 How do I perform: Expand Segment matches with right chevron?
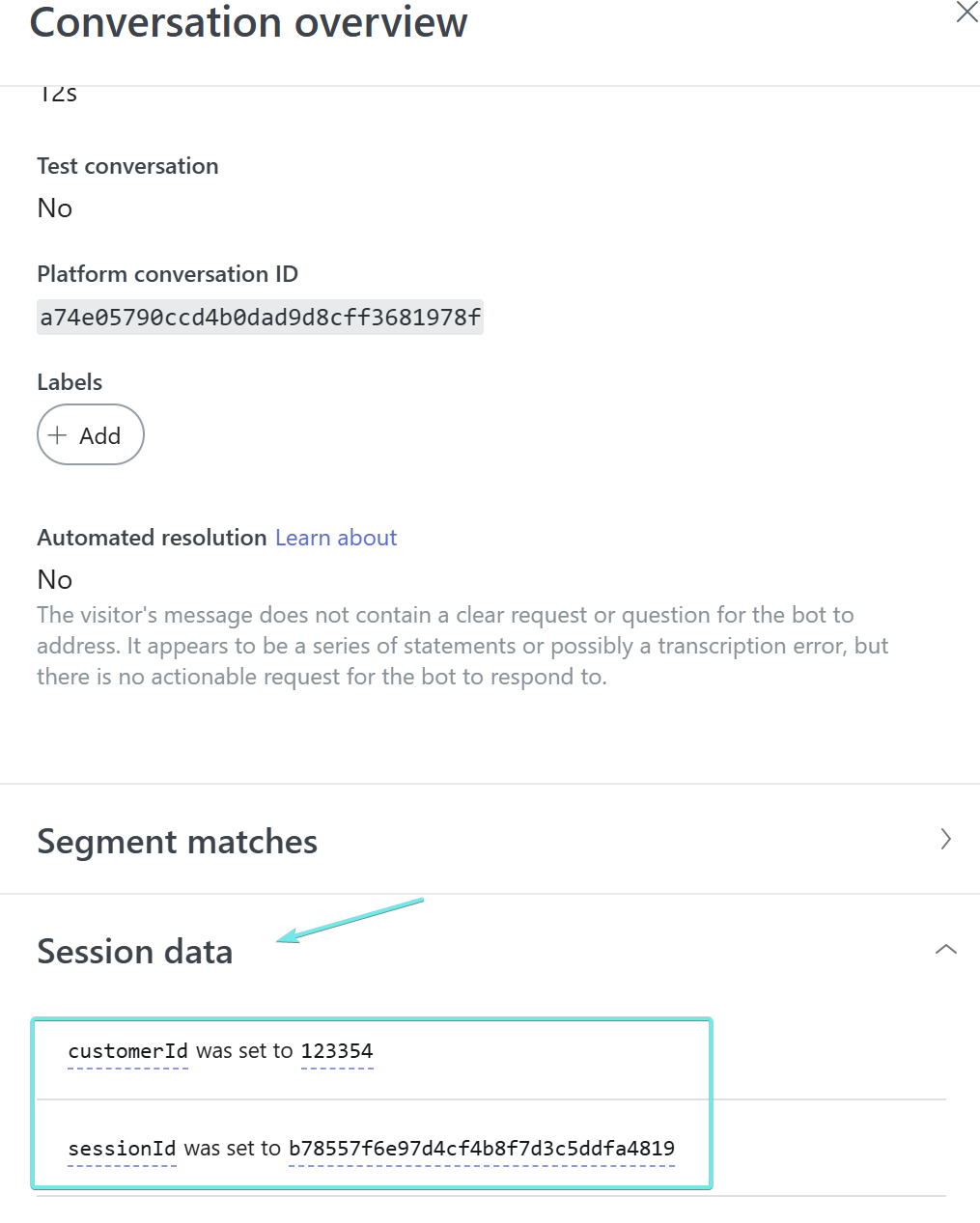click(x=946, y=839)
